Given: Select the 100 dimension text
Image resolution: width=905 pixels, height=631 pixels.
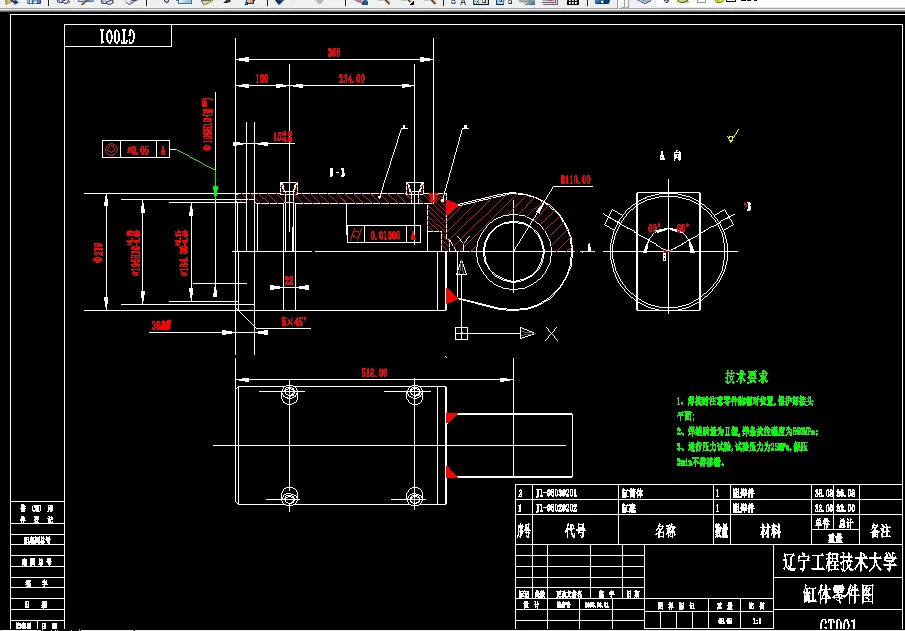Looking at the screenshot, I should (261, 79).
